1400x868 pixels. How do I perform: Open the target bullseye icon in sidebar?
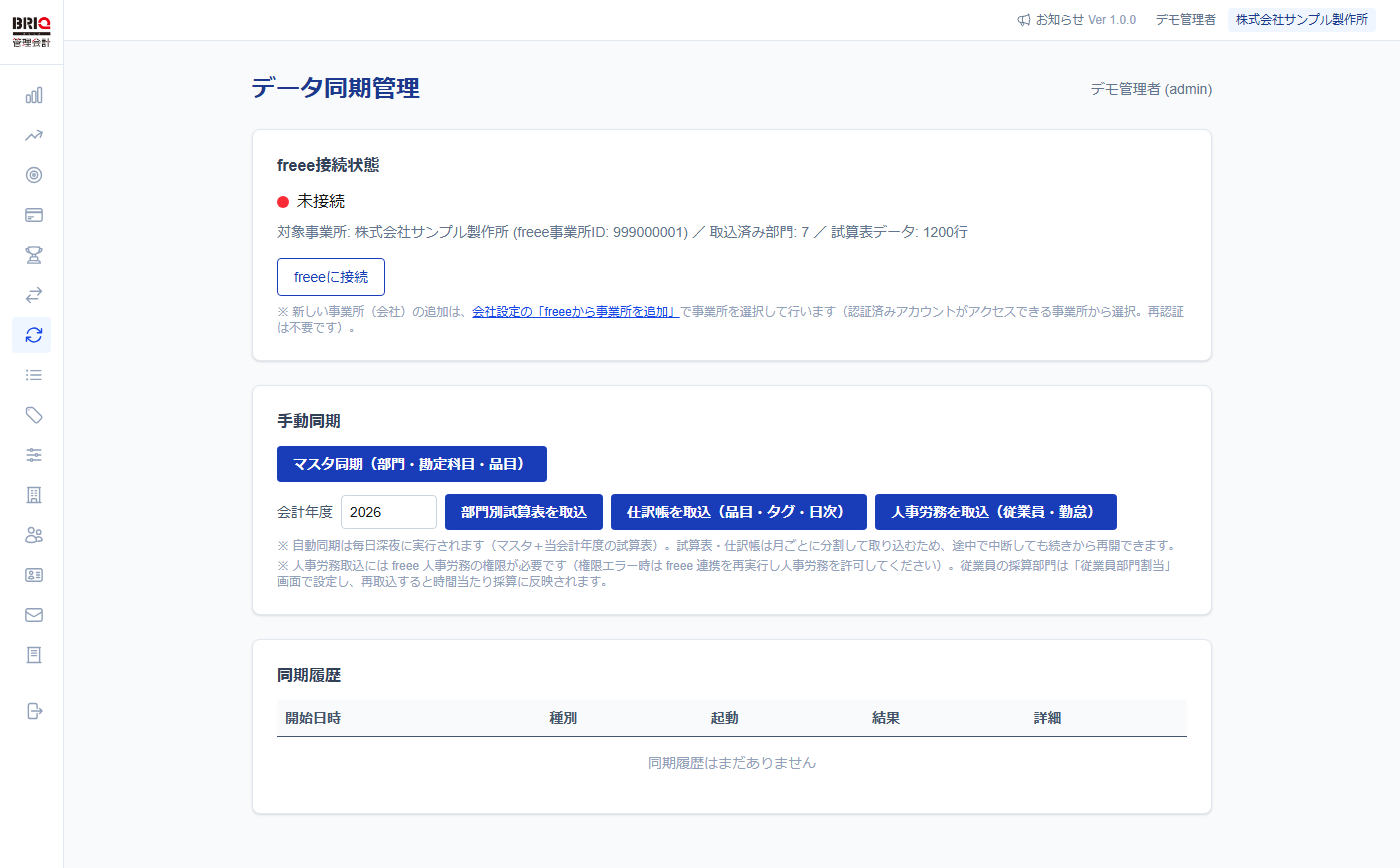33,175
